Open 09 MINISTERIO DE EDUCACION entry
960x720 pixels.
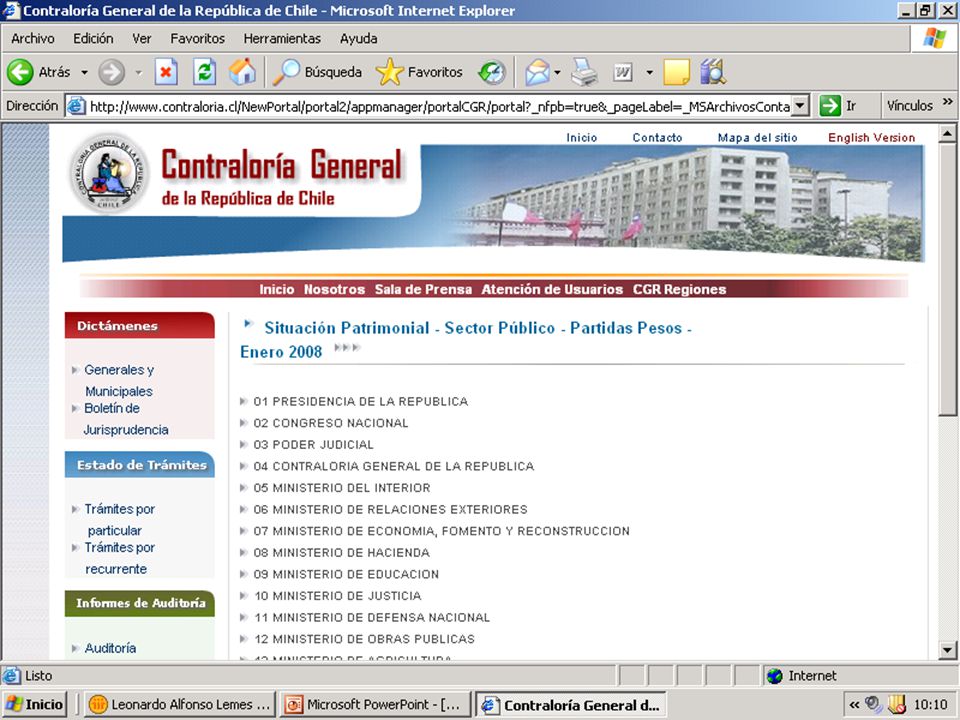346,574
